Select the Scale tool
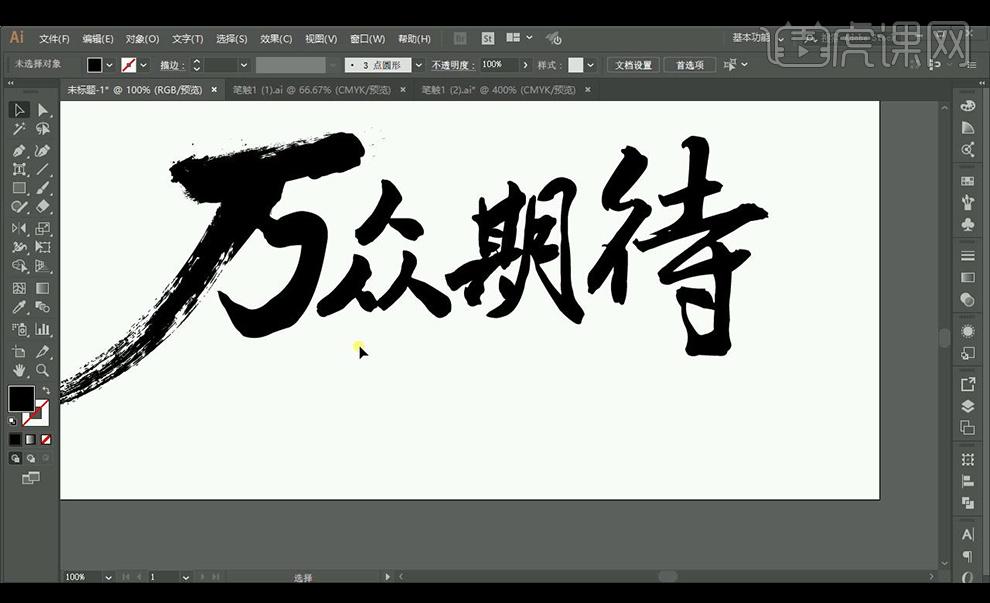The width and height of the screenshot is (990, 603). pos(42,228)
